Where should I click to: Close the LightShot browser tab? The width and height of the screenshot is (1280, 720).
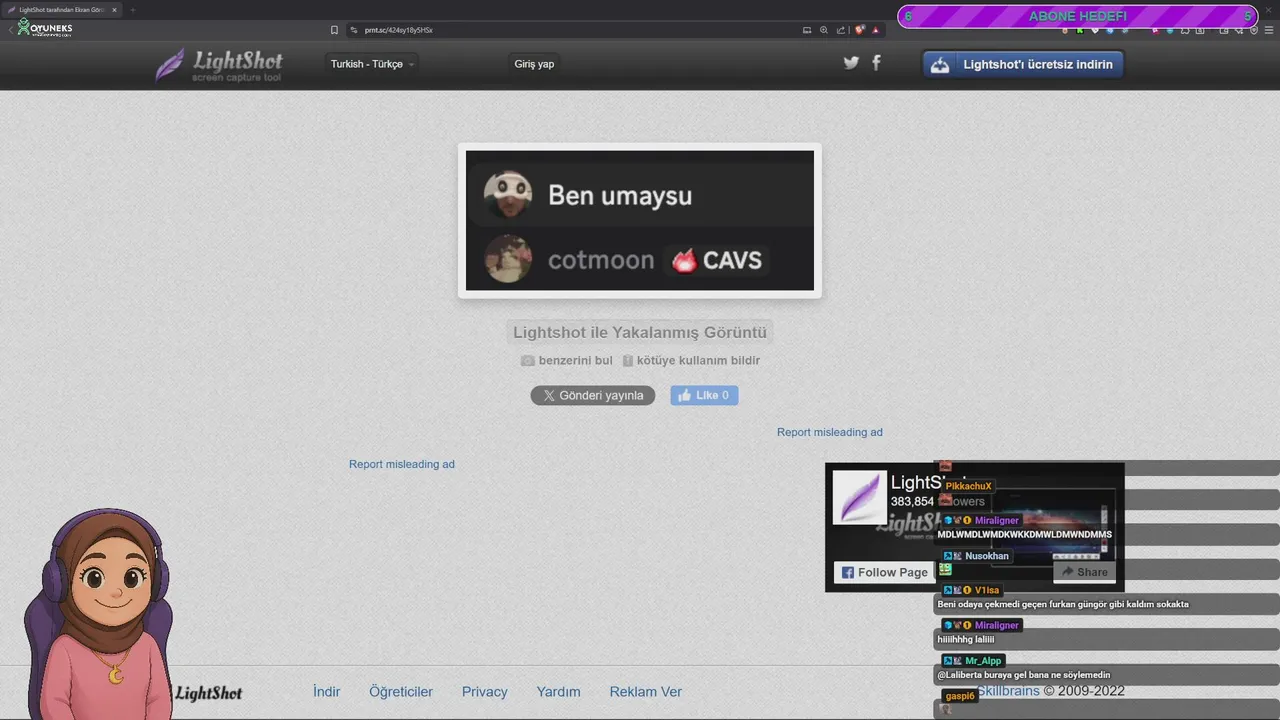pyautogui.click(x=114, y=9)
